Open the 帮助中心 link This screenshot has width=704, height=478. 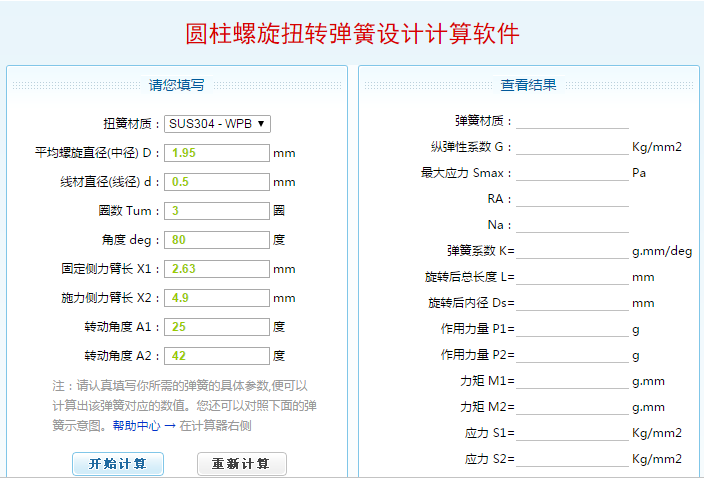(x=136, y=425)
